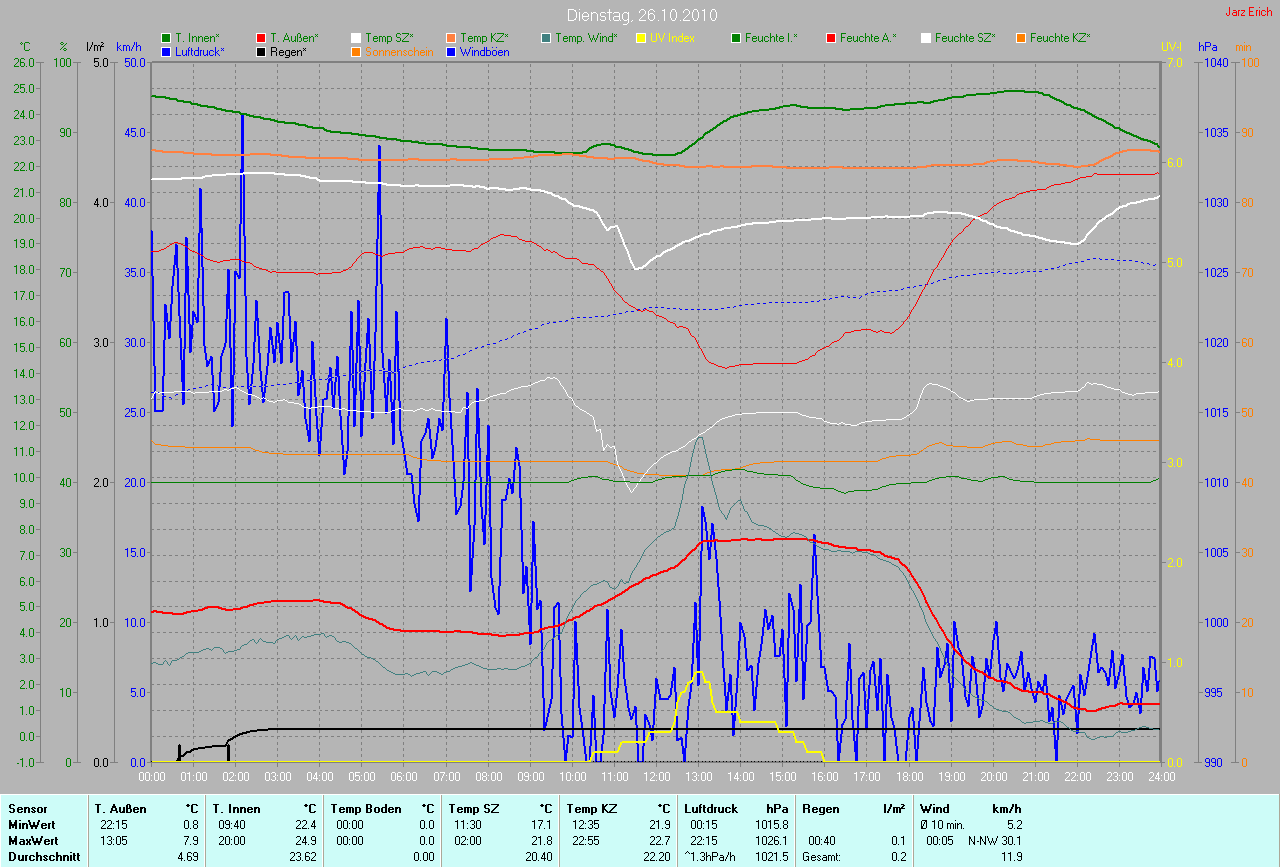Click the white Feuchte SZ legend swatch

click(926, 38)
